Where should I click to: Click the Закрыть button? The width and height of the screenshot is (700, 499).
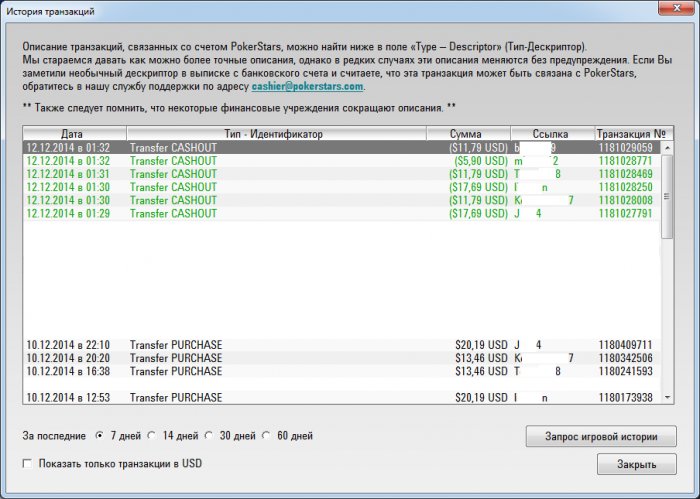point(636,464)
